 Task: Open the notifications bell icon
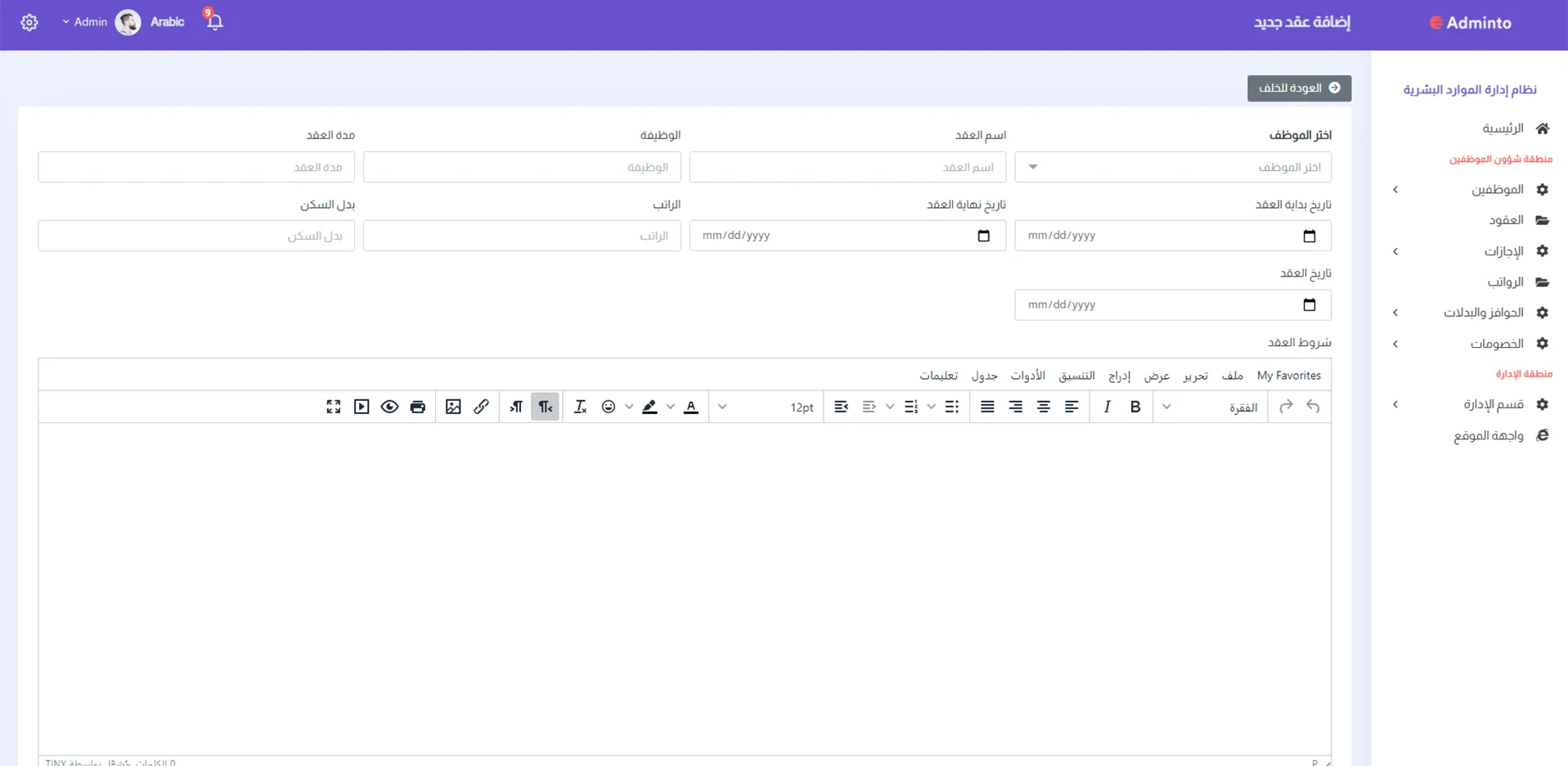click(x=214, y=22)
